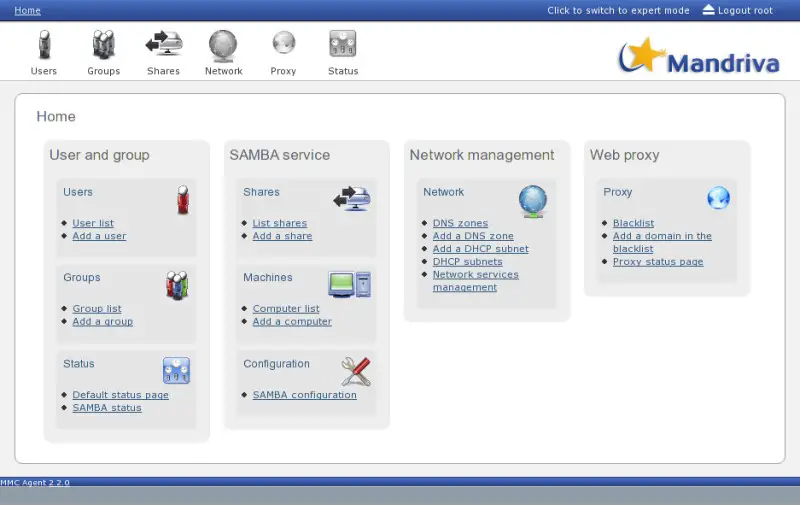Click the 'Network management' section heading
Screen dimensions: 800x505
[482, 155]
